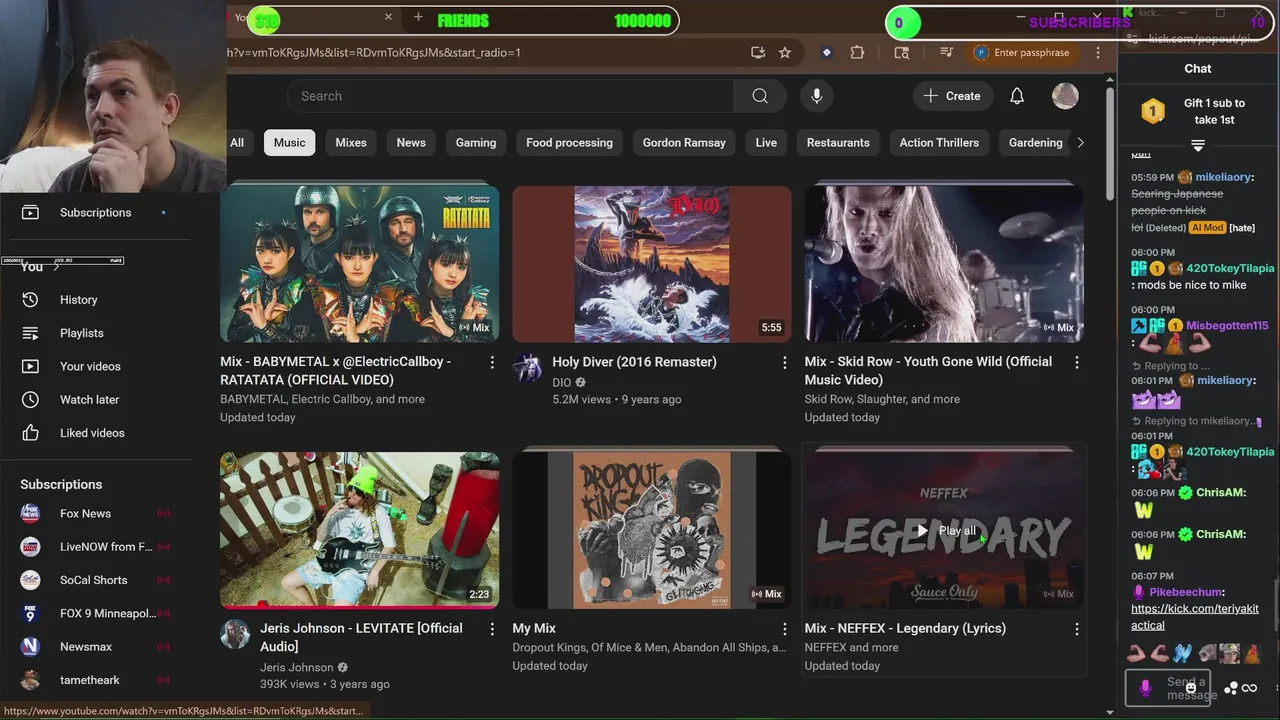Select the Mixes category chip

pyautogui.click(x=351, y=143)
